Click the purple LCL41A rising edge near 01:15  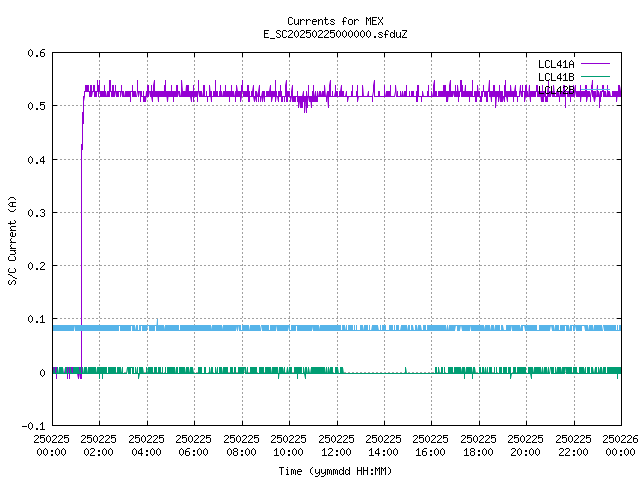tap(82, 233)
